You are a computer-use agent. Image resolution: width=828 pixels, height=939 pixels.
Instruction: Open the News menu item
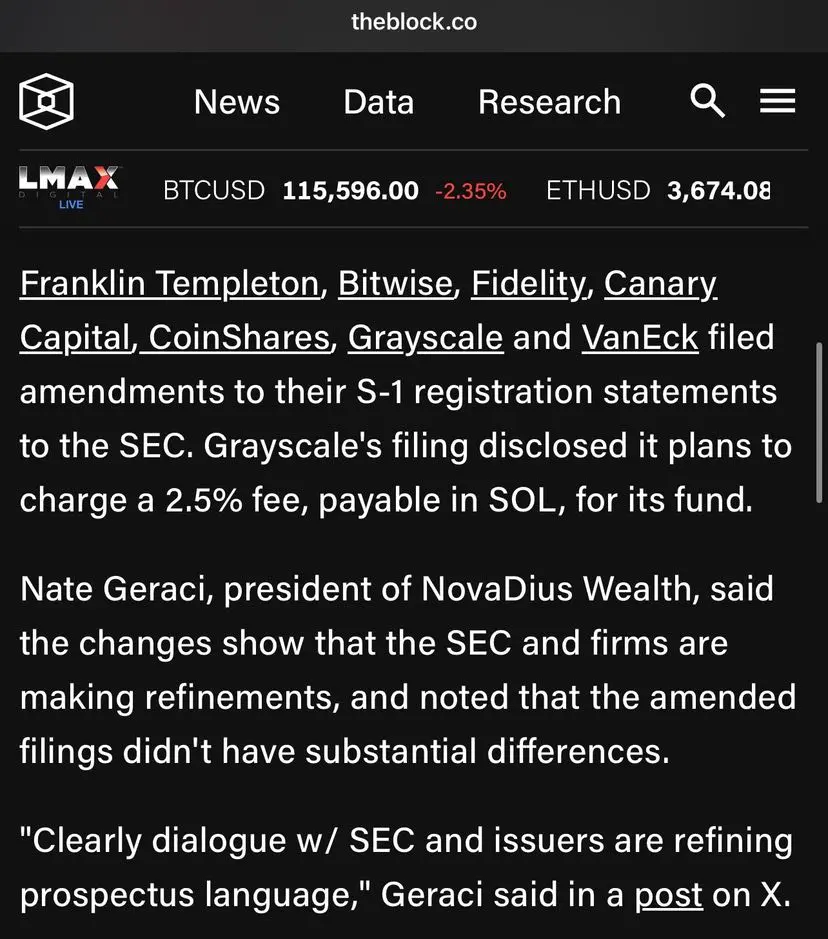tap(237, 102)
